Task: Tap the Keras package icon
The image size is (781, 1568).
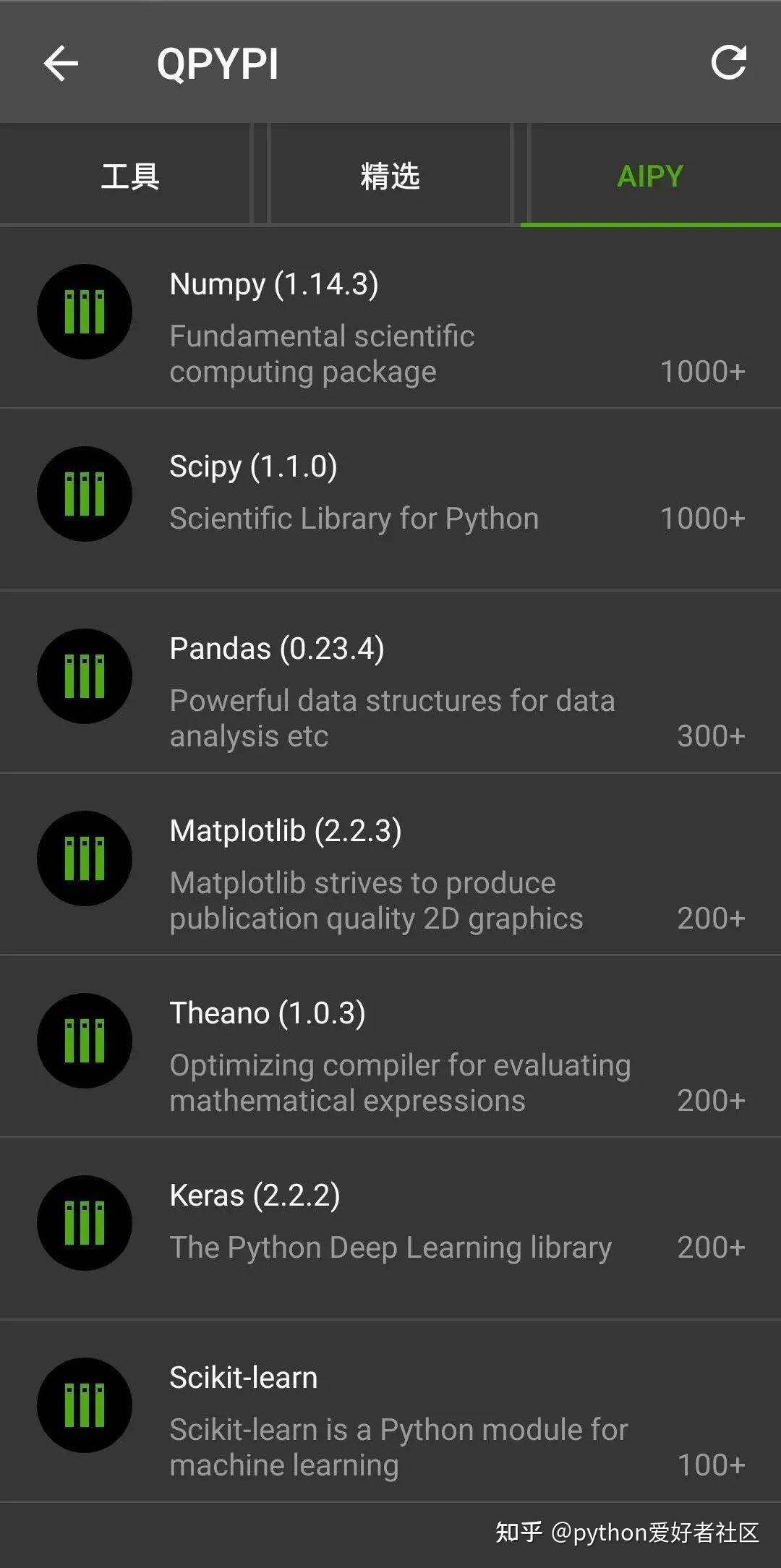Action: pyautogui.click(x=85, y=1223)
